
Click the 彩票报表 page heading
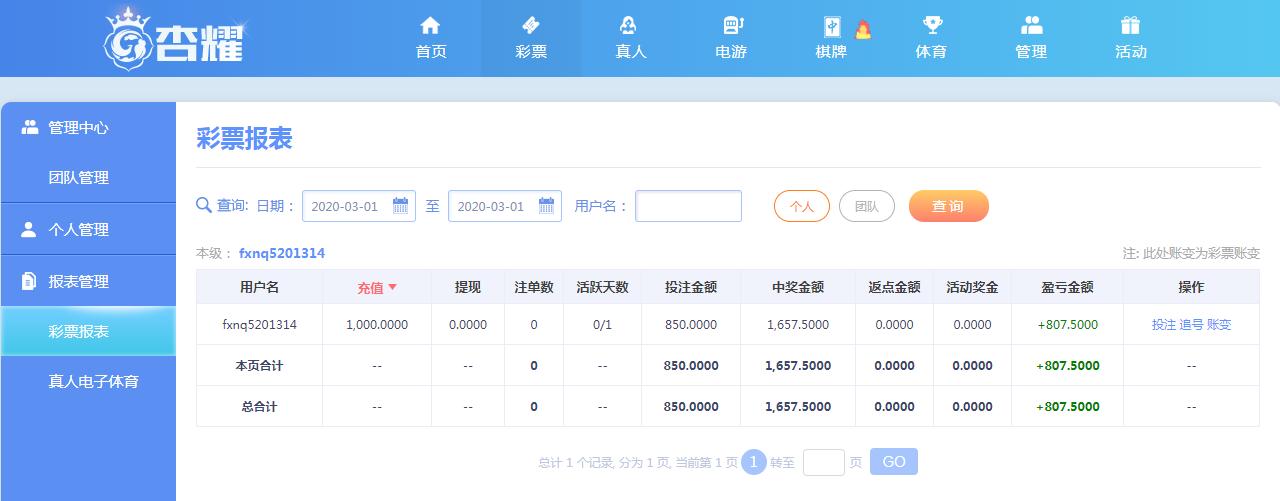click(244, 139)
